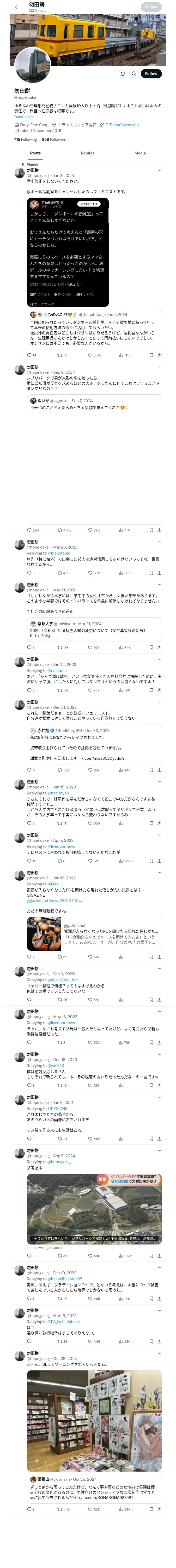The height and width of the screenshot is (1568, 176).
Task: Click the profile search magnifier icon
Action: tap(133, 74)
